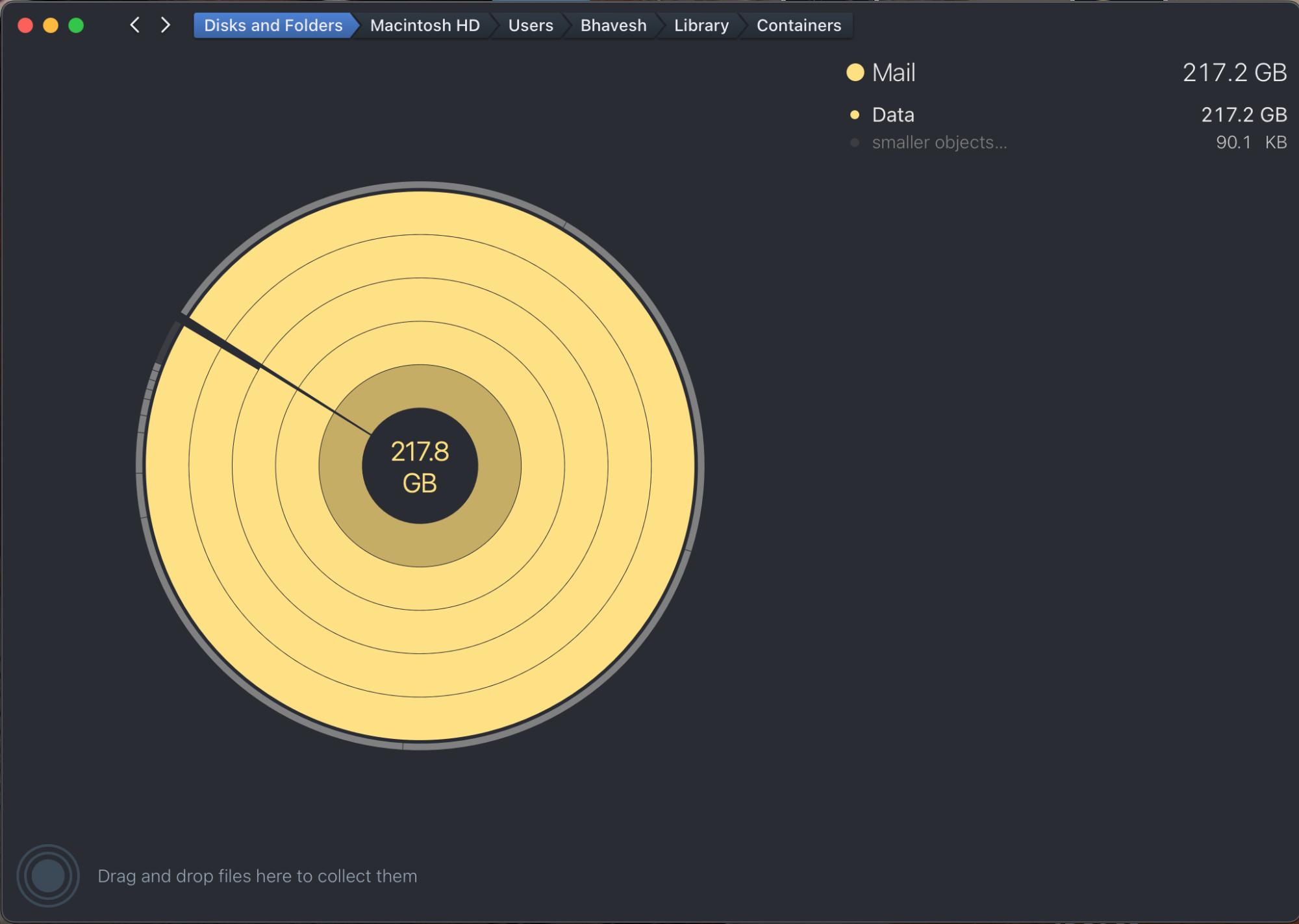Open Disks and Folders breadcrumb

(x=273, y=25)
